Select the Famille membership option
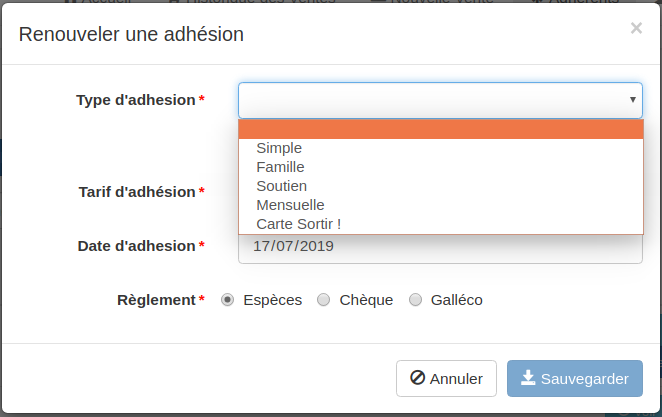Image resolution: width=662 pixels, height=417 pixels. tap(280, 167)
